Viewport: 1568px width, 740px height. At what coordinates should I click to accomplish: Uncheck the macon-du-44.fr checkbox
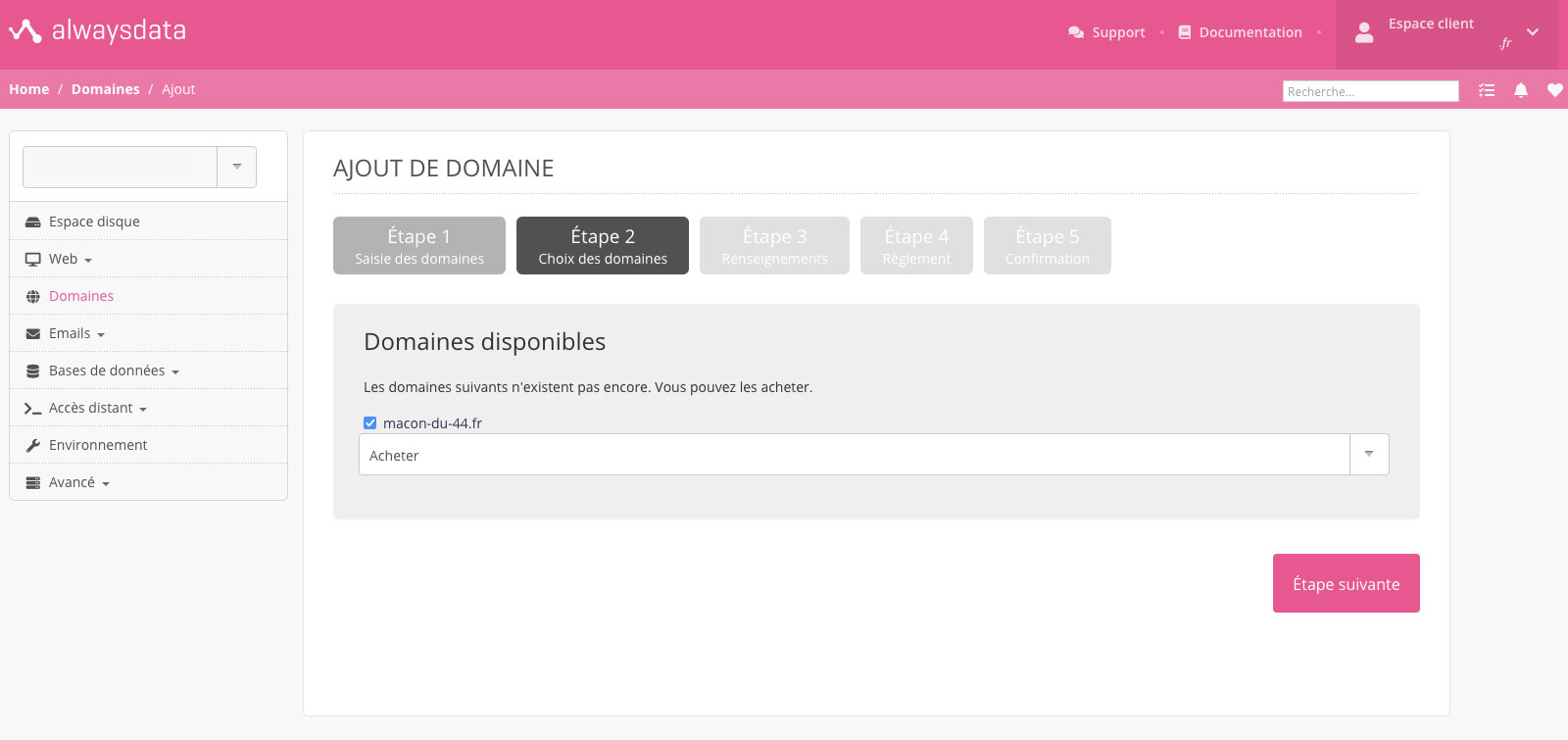[370, 423]
